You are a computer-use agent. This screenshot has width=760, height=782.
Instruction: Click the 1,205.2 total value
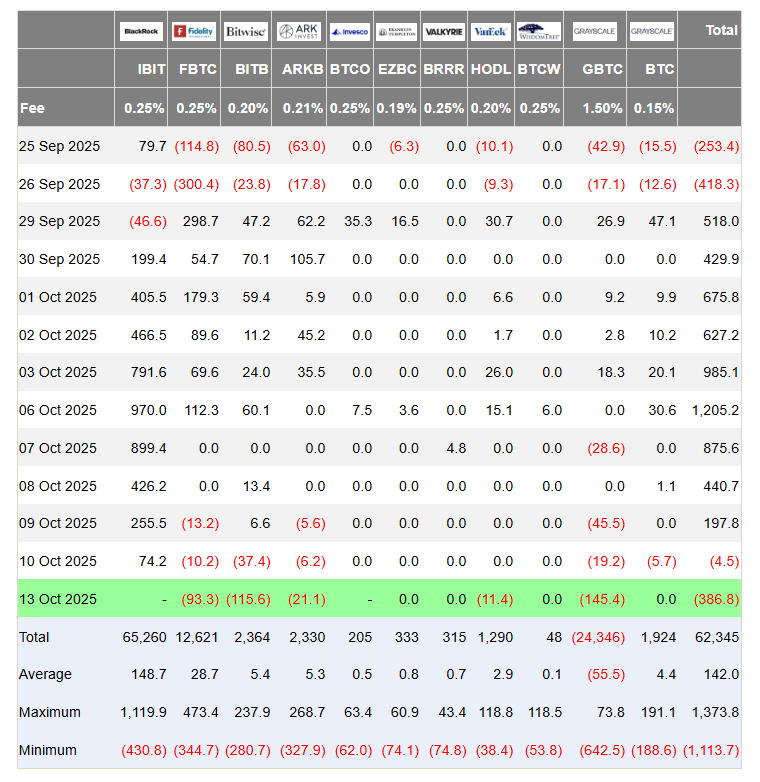(715, 410)
